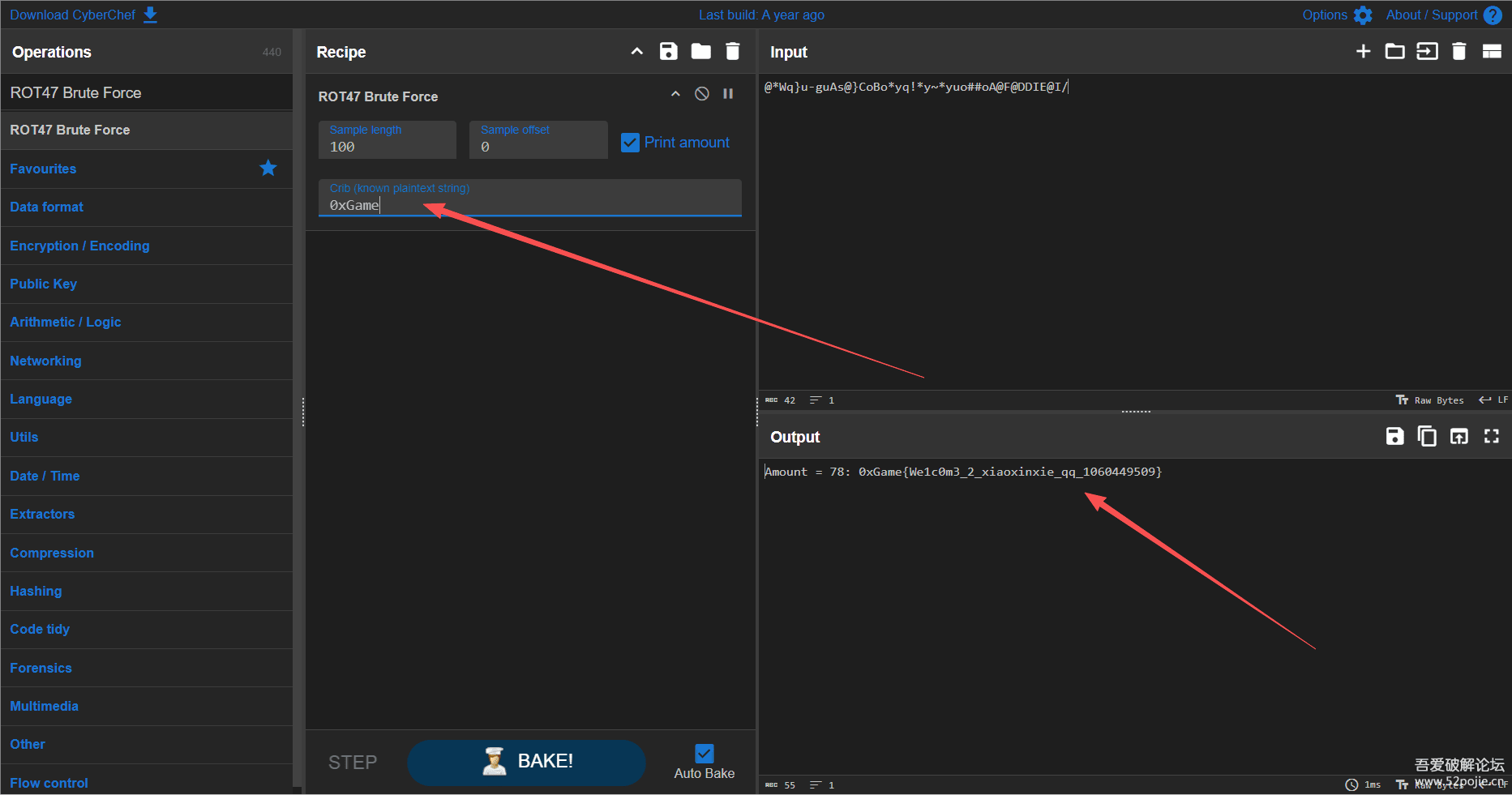Load a recipe via folder icon
Screen dimensions: 1512x795
click(x=700, y=52)
